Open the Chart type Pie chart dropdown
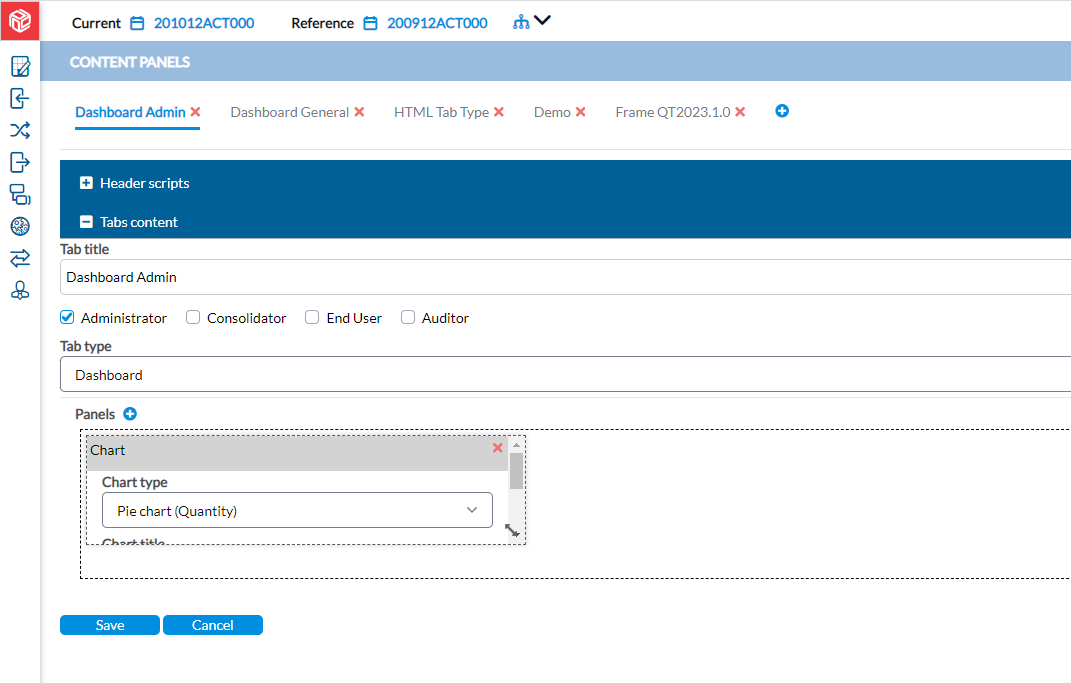 pos(297,510)
